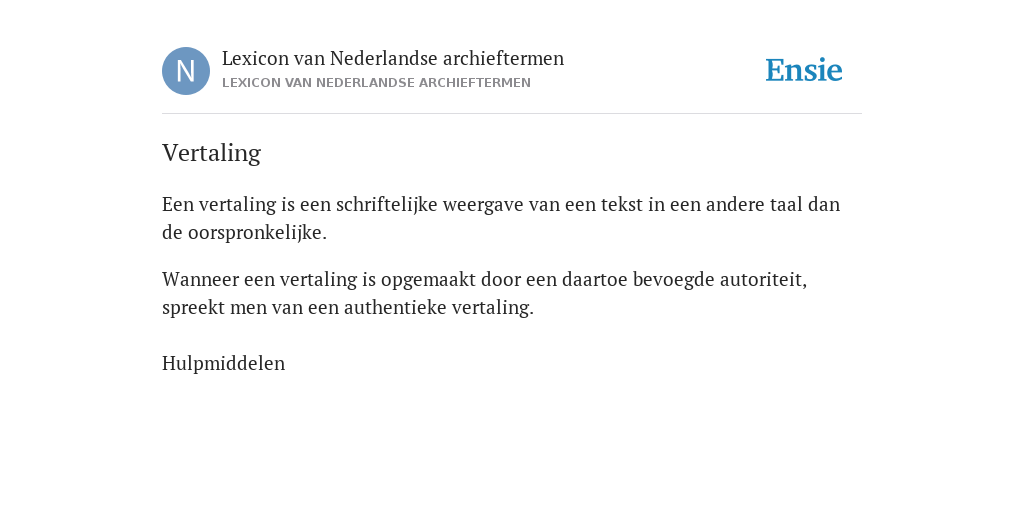Click the horizontal divider below the header
The width and height of the screenshot is (1024, 512).
point(512,114)
